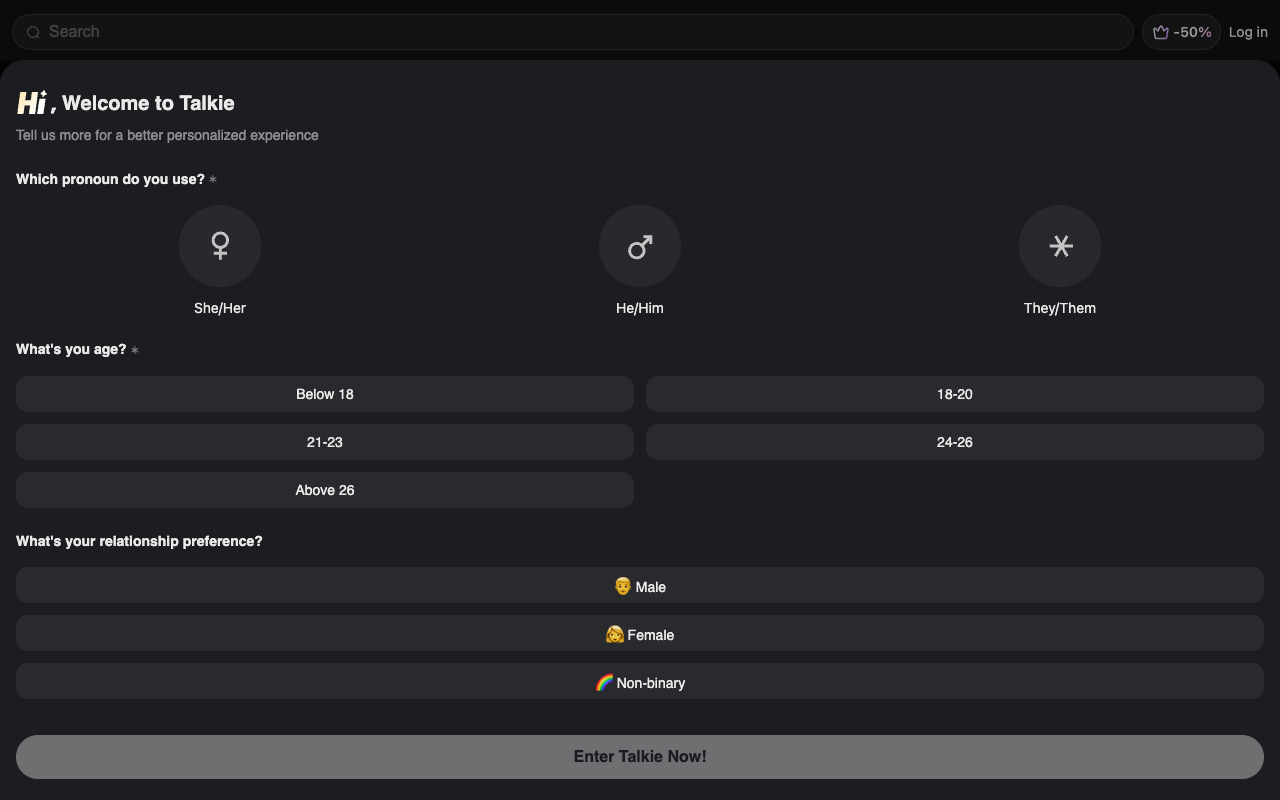Choose the Above 26 age option
The image size is (1280, 800).
(325, 490)
